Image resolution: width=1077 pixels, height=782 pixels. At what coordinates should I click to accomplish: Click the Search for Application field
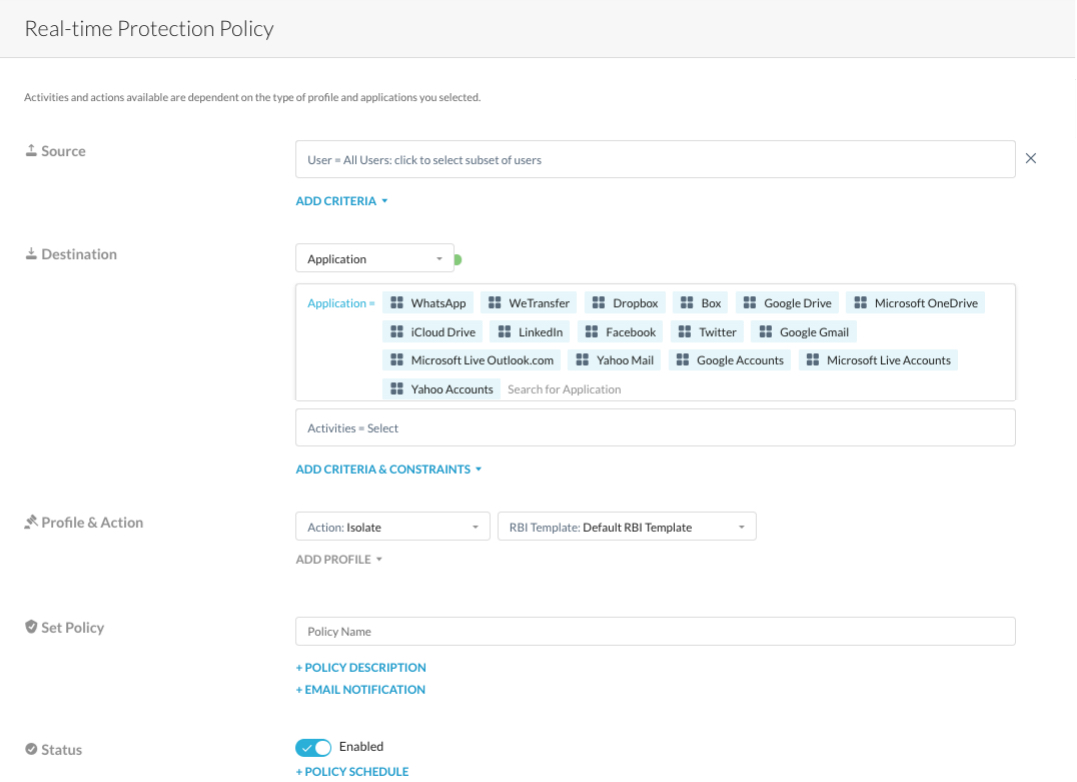(x=564, y=389)
